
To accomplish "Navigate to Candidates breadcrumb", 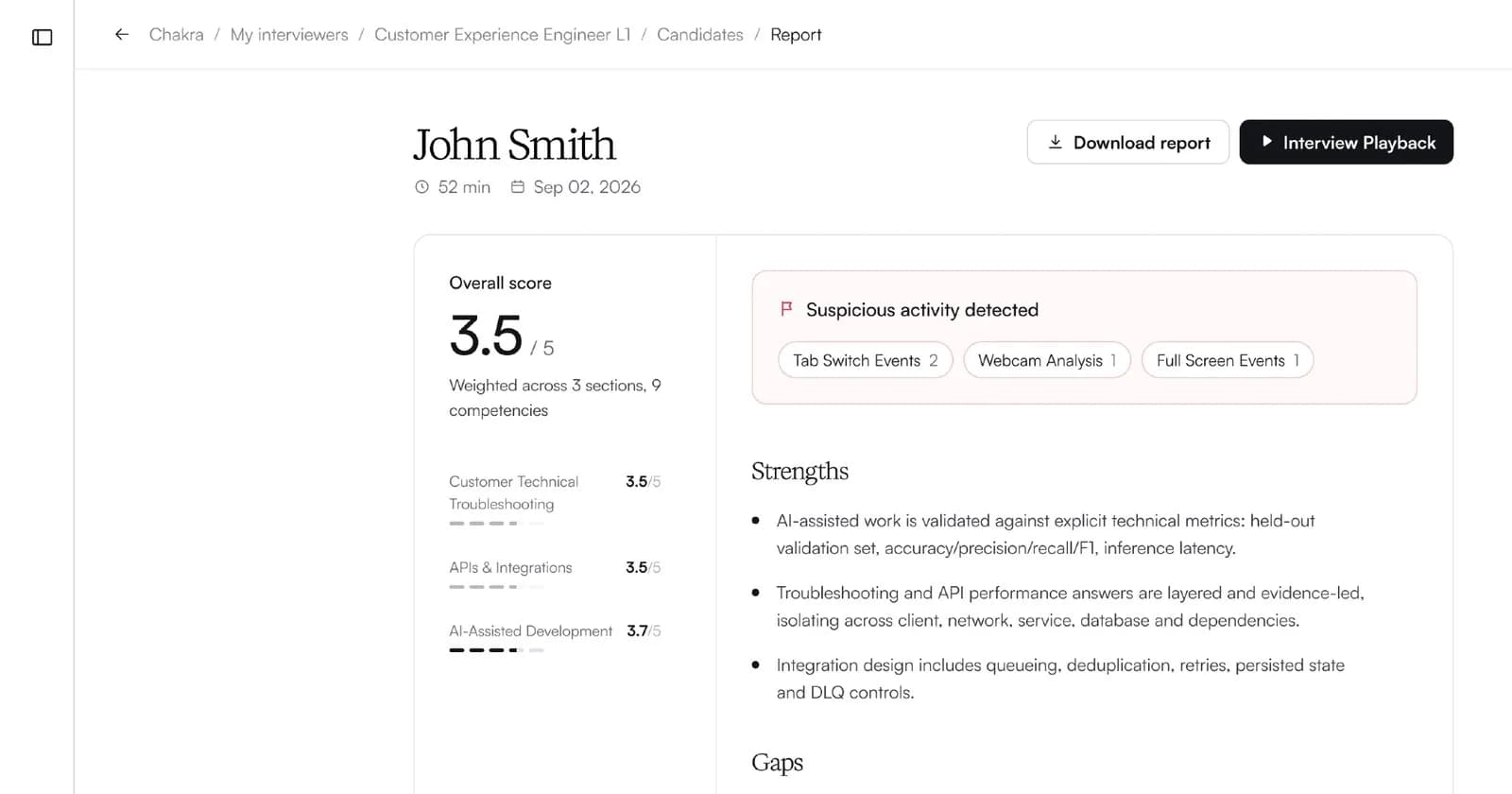I will (x=700, y=35).
